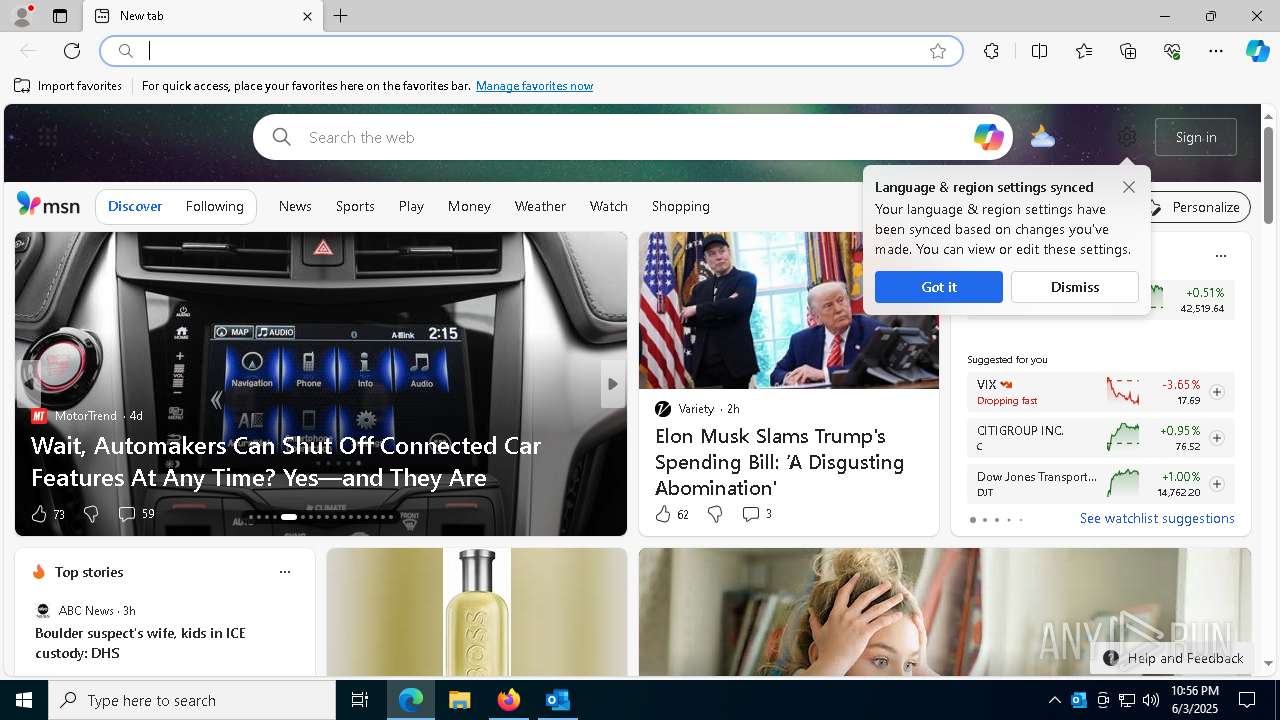This screenshot has height=720, width=1280.
Task: Click Manage favorites now link
Action: pyautogui.click(x=534, y=86)
